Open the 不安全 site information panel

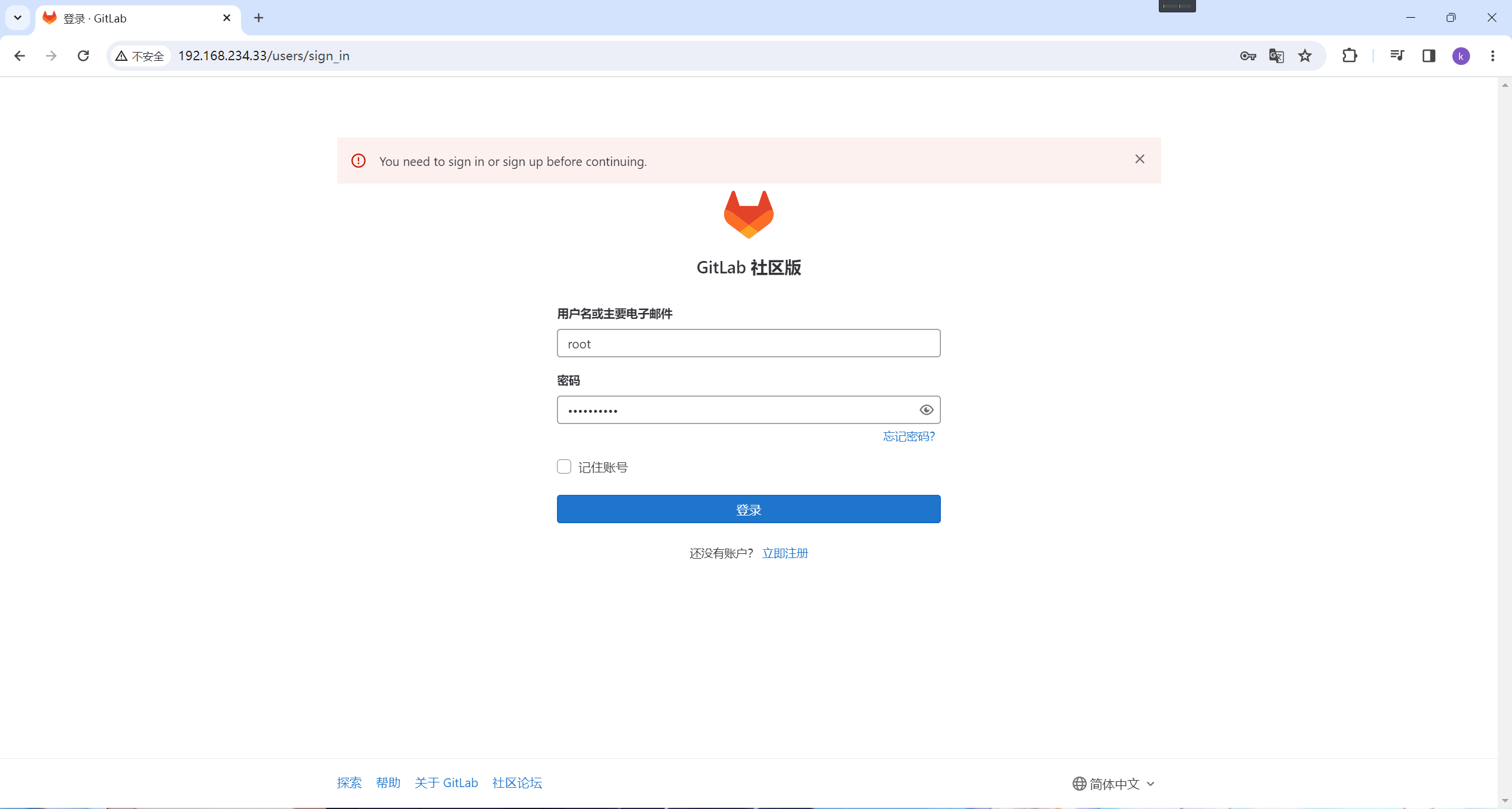click(x=141, y=56)
